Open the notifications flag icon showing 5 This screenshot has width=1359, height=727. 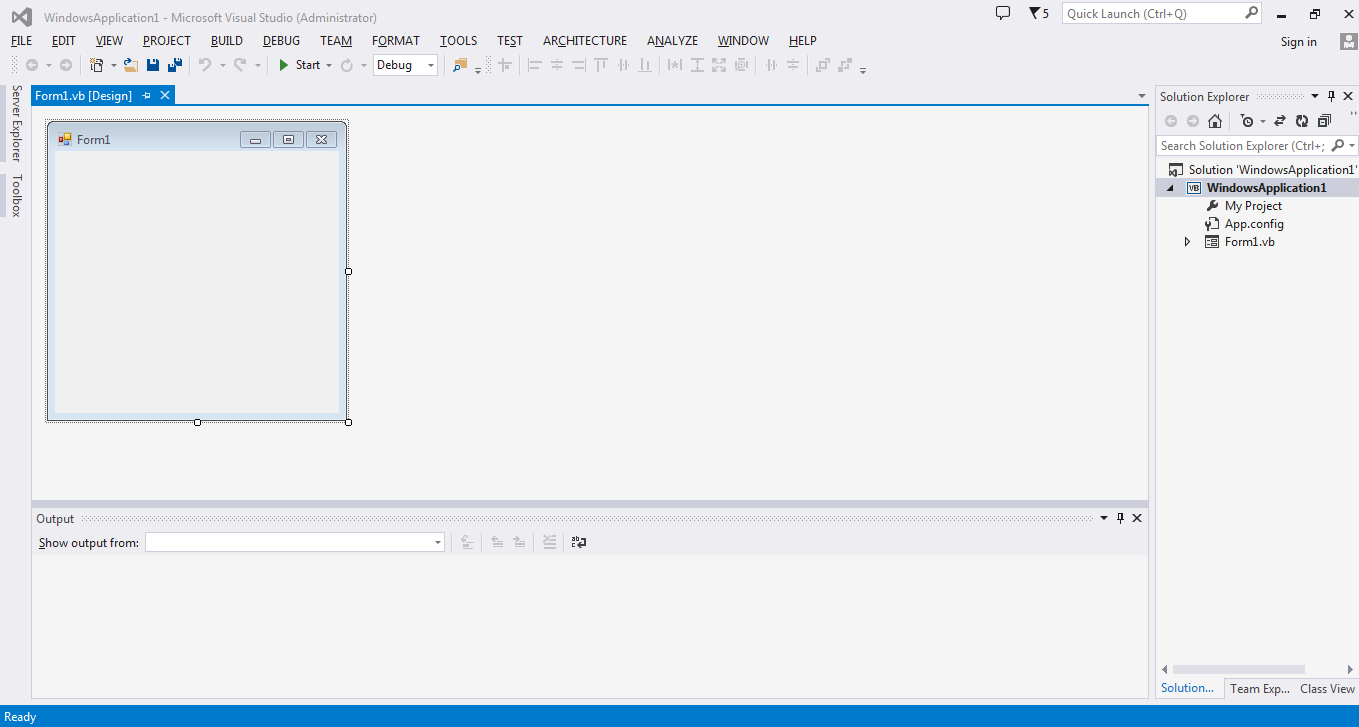[1039, 14]
